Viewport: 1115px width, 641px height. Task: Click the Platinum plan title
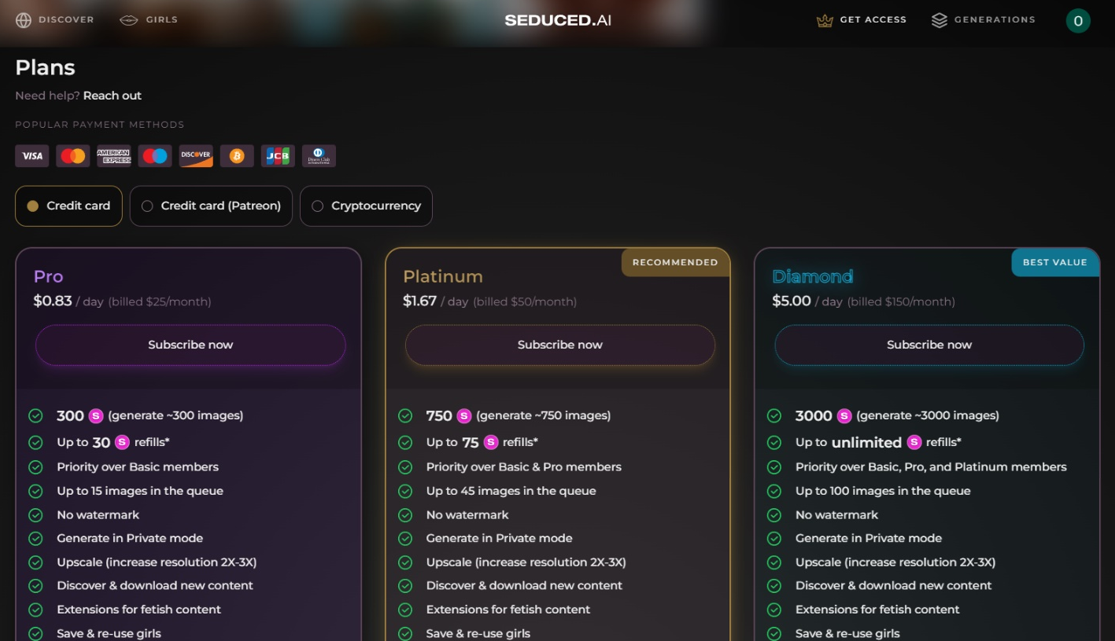(443, 277)
